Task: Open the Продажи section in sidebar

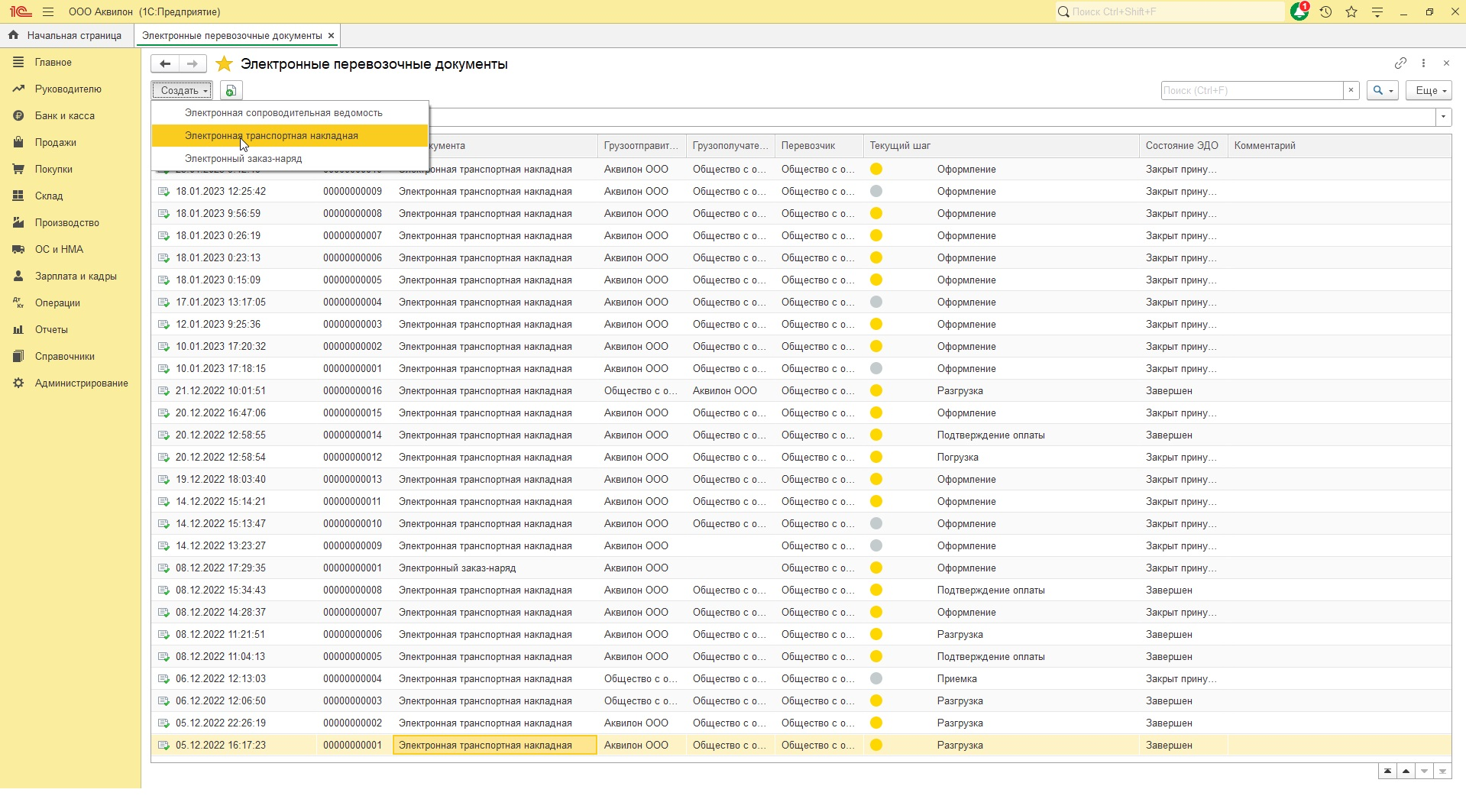Action: click(55, 143)
